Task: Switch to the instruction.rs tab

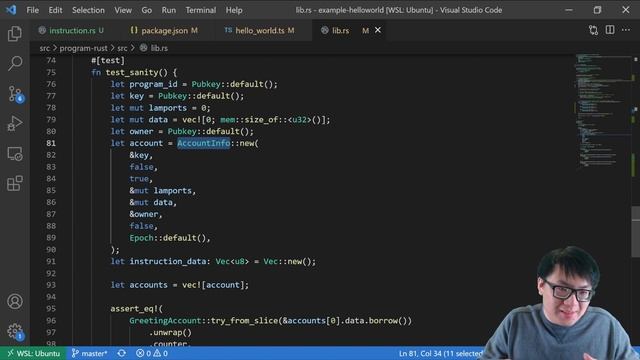Action: (x=71, y=30)
